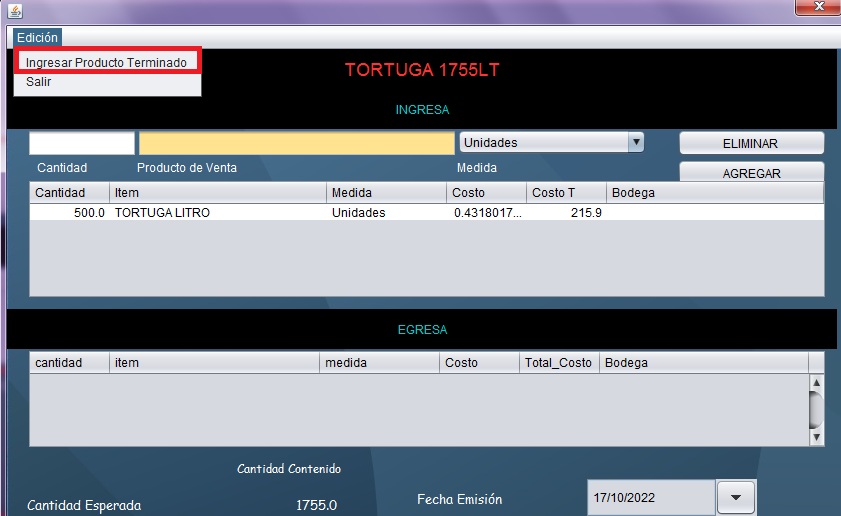
Task: Select Ingresar Producto Terminado menu entry
Action: [x=106, y=62]
